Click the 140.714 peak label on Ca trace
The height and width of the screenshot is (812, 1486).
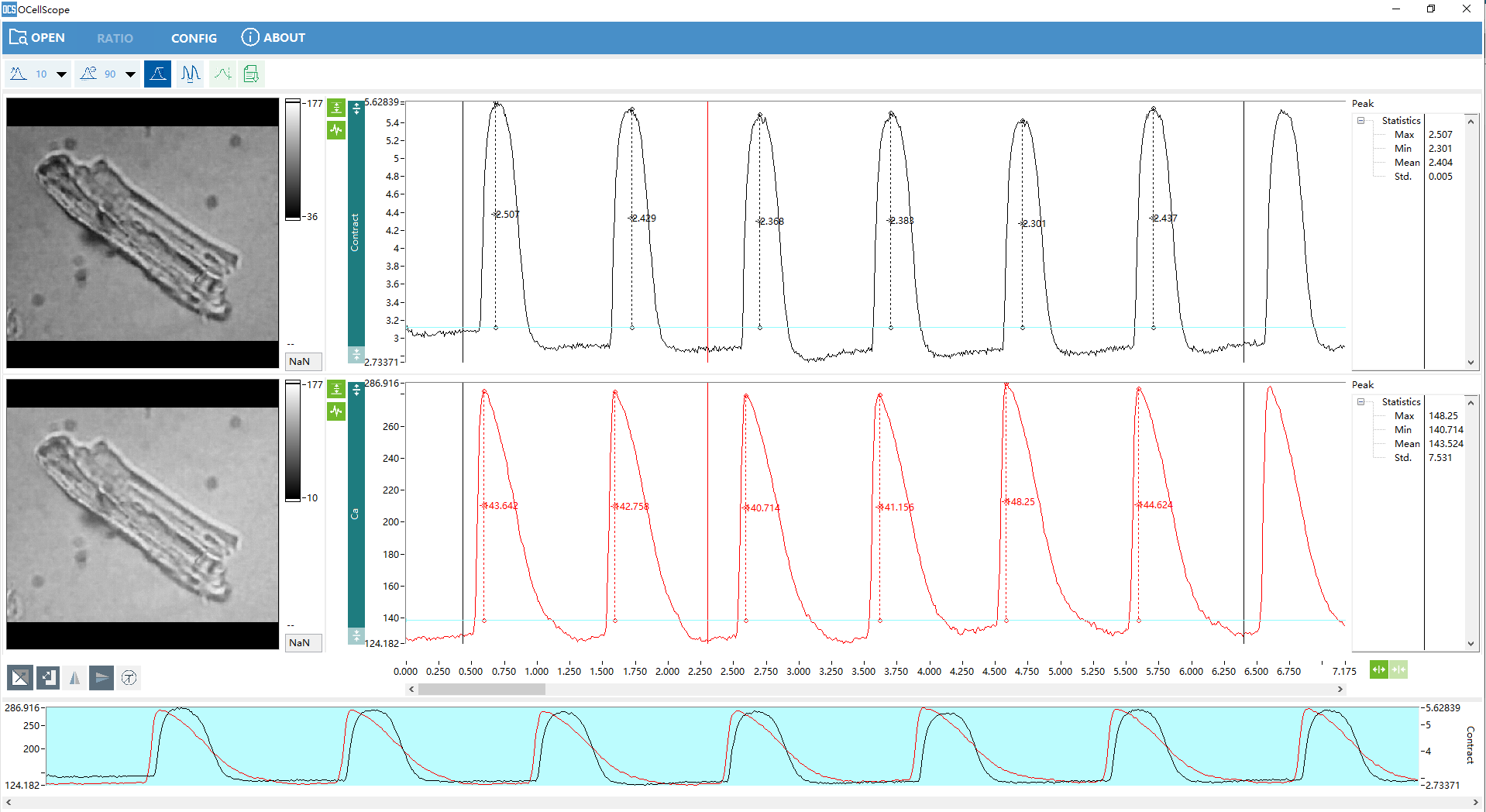point(763,508)
